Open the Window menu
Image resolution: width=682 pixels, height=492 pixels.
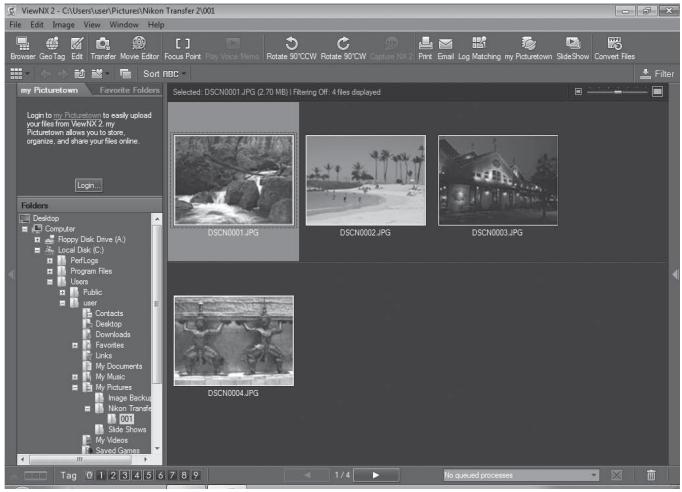click(x=124, y=25)
